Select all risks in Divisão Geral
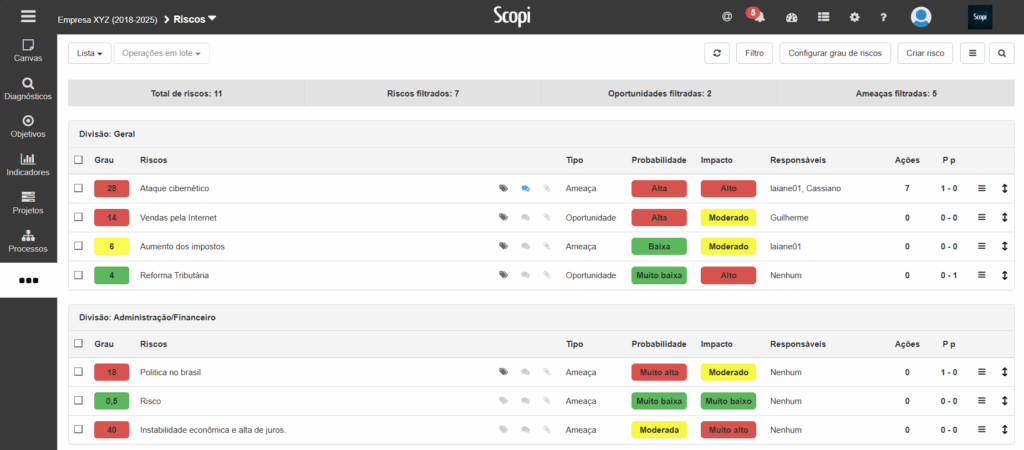 click(x=78, y=159)
